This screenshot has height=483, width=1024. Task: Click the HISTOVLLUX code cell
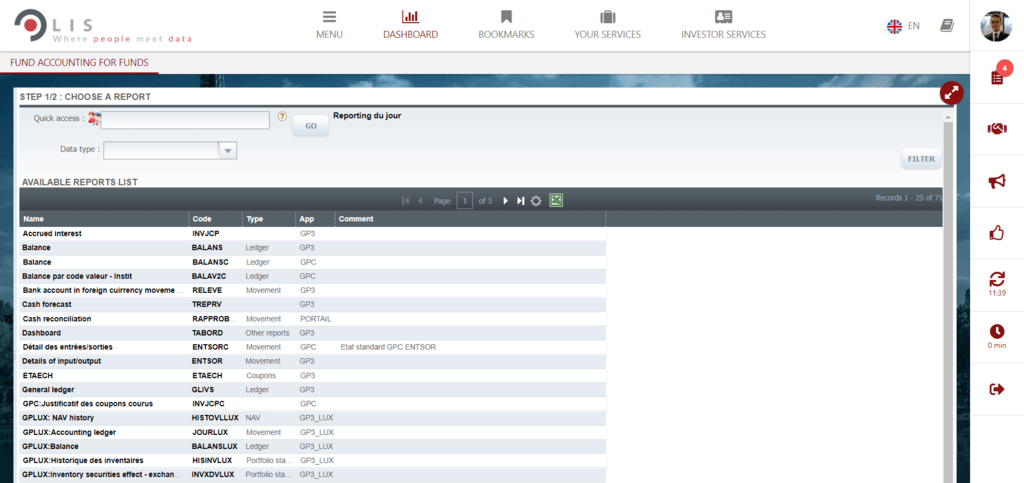216,418
